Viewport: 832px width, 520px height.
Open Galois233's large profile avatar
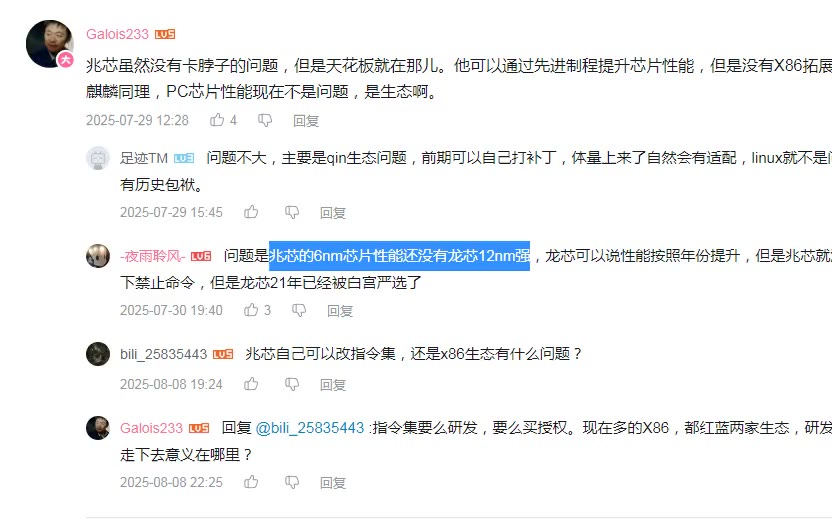(49, 44)
